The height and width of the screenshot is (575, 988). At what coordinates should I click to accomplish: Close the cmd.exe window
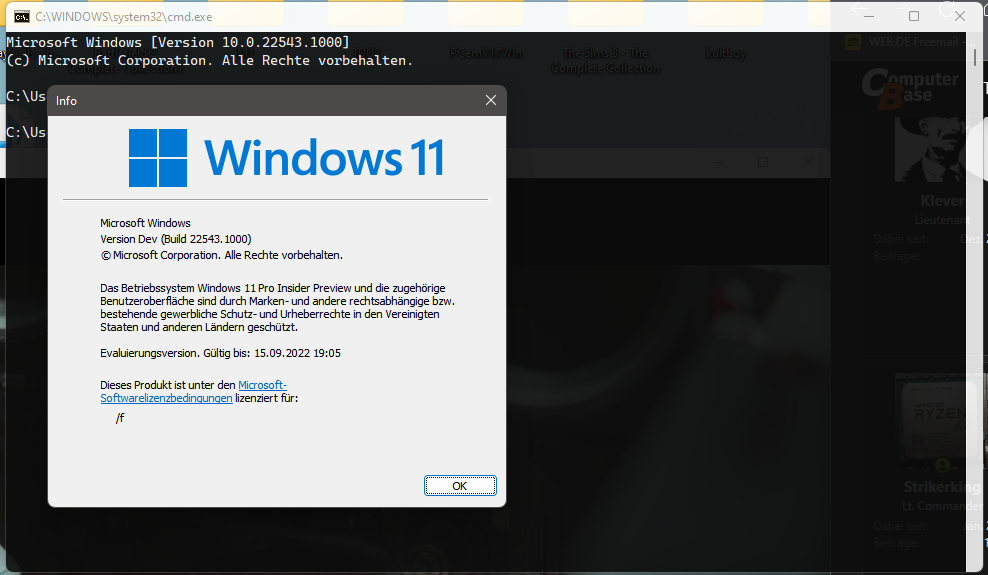coord(960,16)
